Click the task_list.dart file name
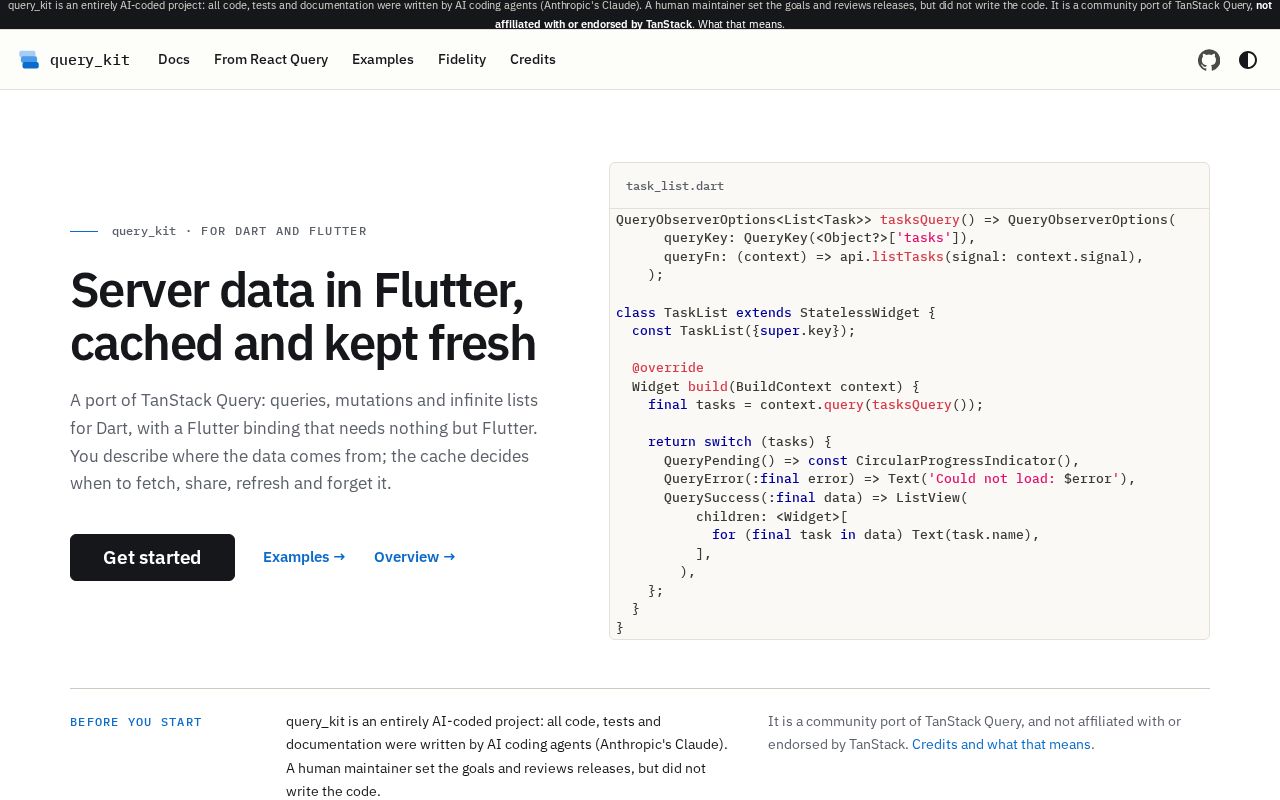The width and height of the screenshot is (1280, 800). click(x=675, y=186)
